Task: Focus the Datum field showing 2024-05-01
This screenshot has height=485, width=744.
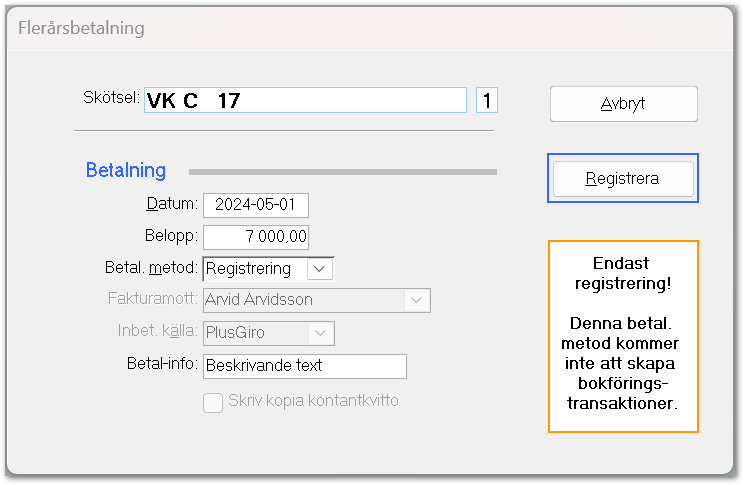Action: coord(256,205)
